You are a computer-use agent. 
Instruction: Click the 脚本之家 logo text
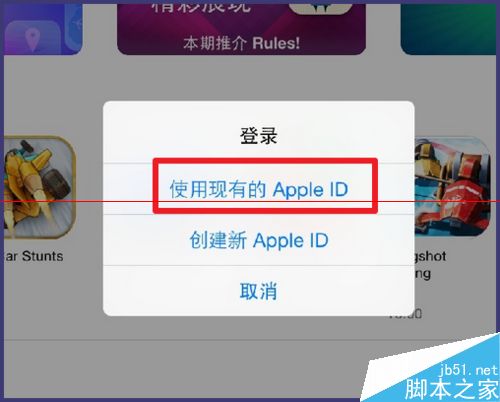tap(451, 389)
